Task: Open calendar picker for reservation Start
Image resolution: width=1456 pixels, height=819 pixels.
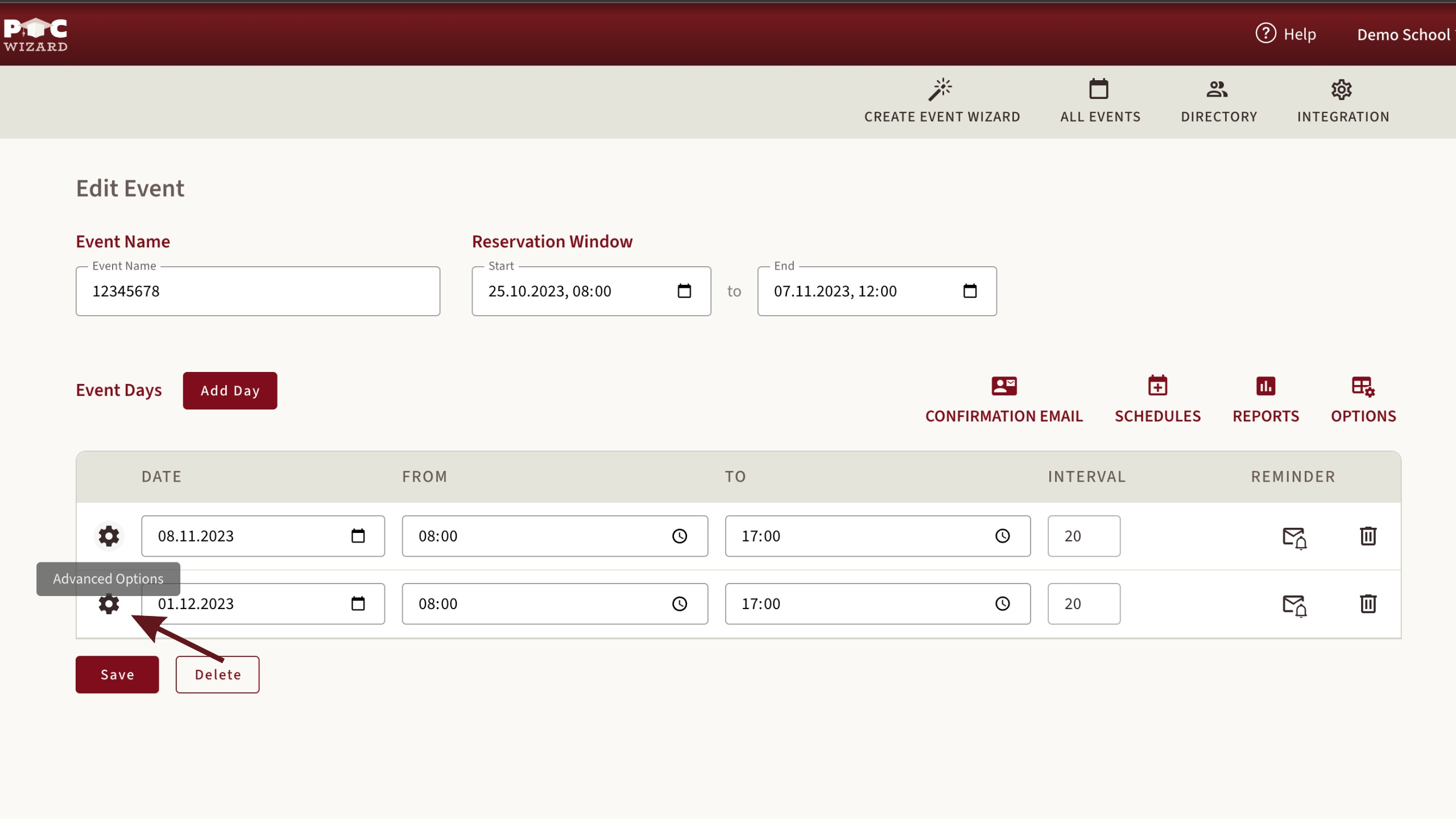Action: coord(684,291)
